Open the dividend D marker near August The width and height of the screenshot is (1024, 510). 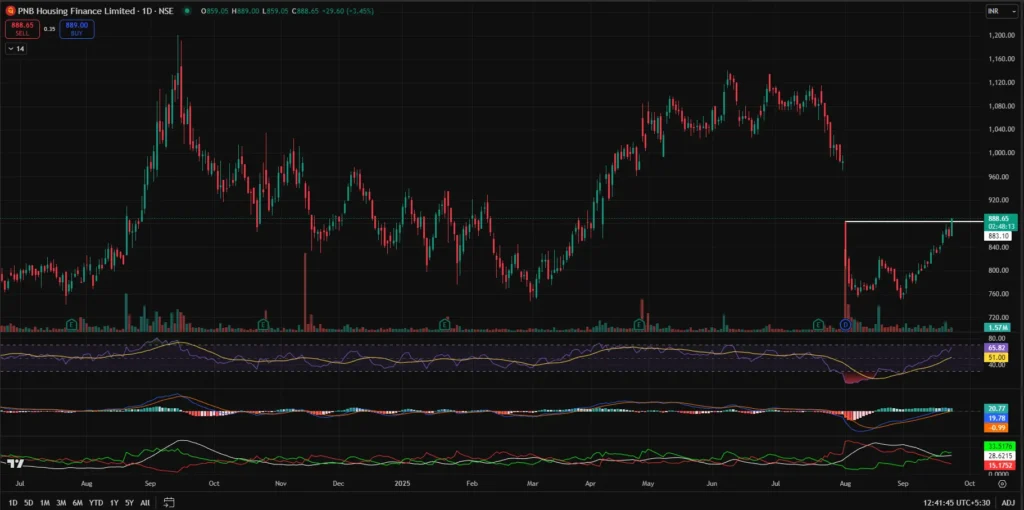point(845,324)
